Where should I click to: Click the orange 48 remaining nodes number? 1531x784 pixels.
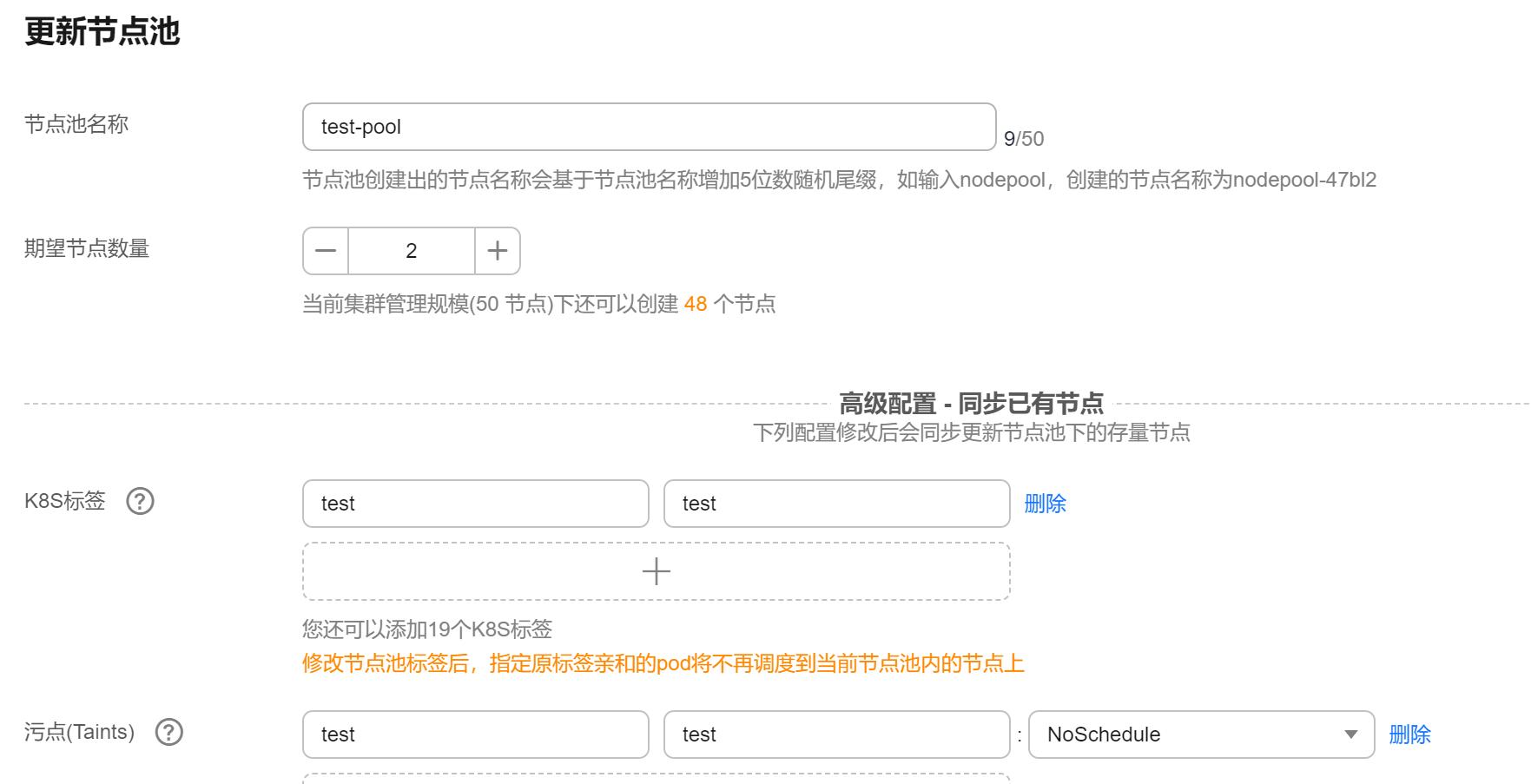[x=696, y=304]
